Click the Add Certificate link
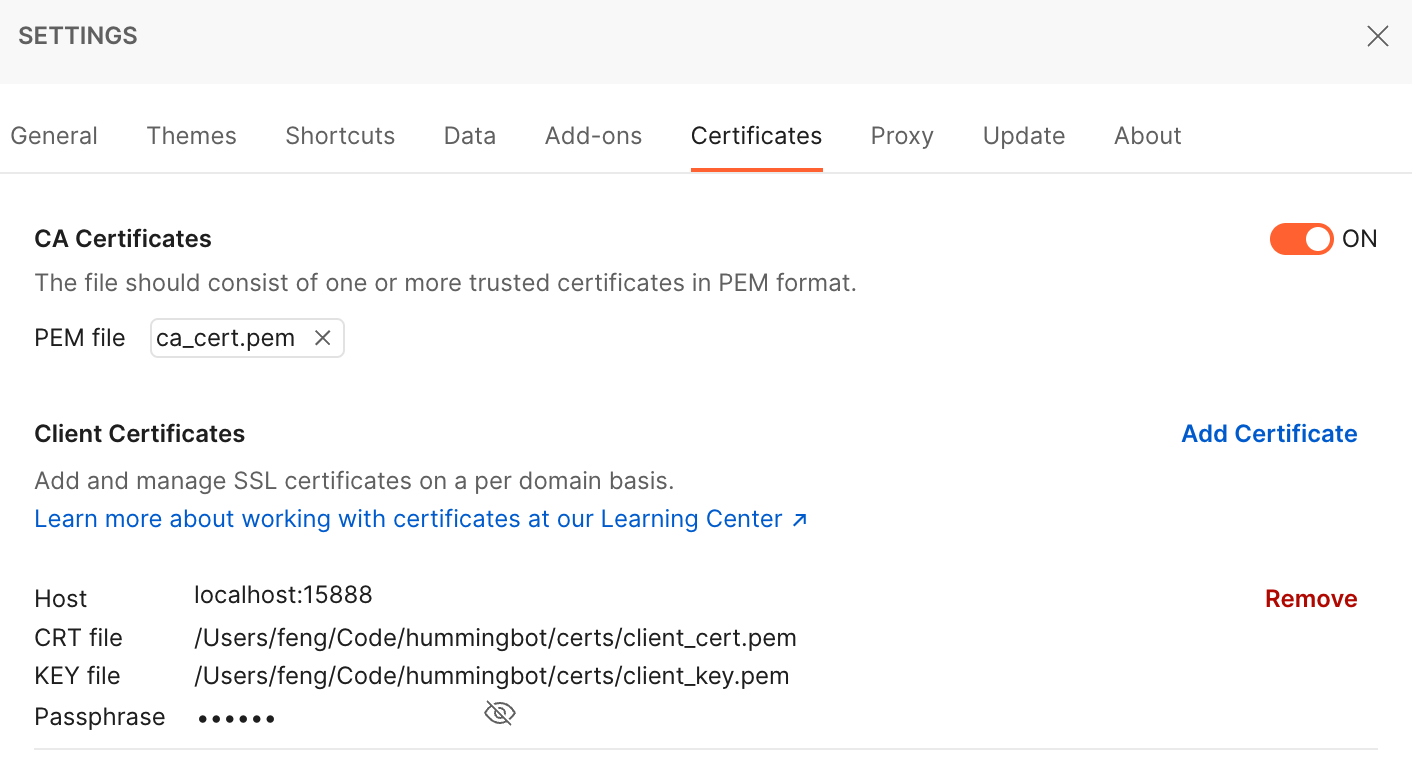This screenshot has width=1412, height=772. tap(1269, 434)
